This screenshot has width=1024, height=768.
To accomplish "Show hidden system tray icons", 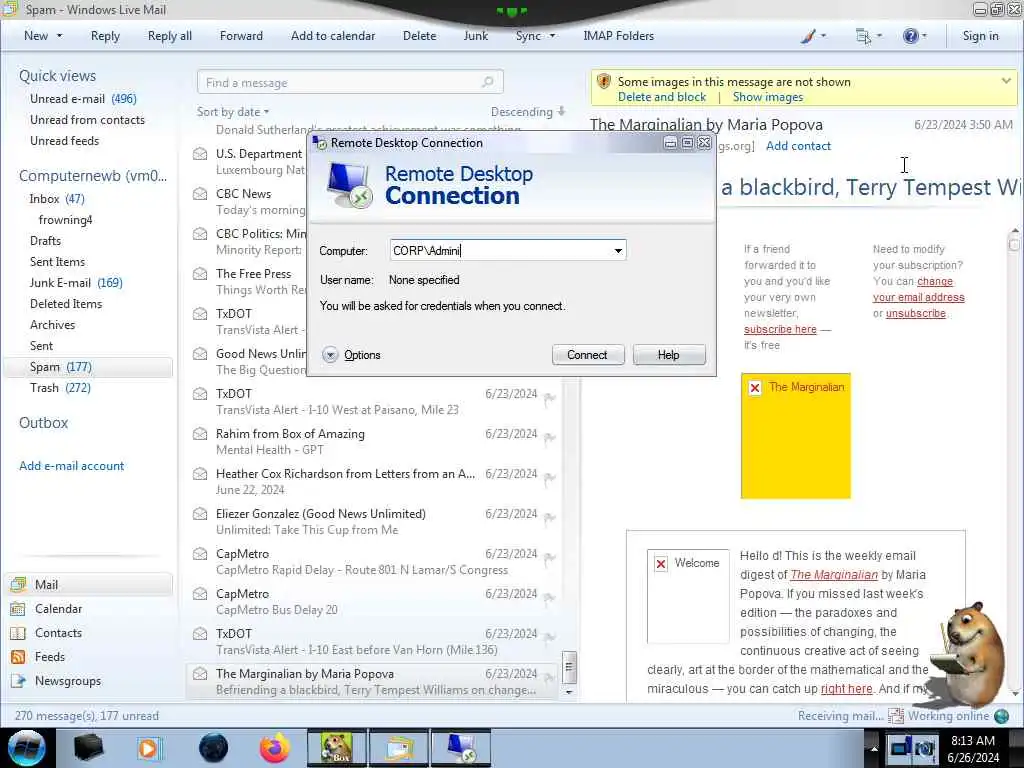I will [873, 748].
